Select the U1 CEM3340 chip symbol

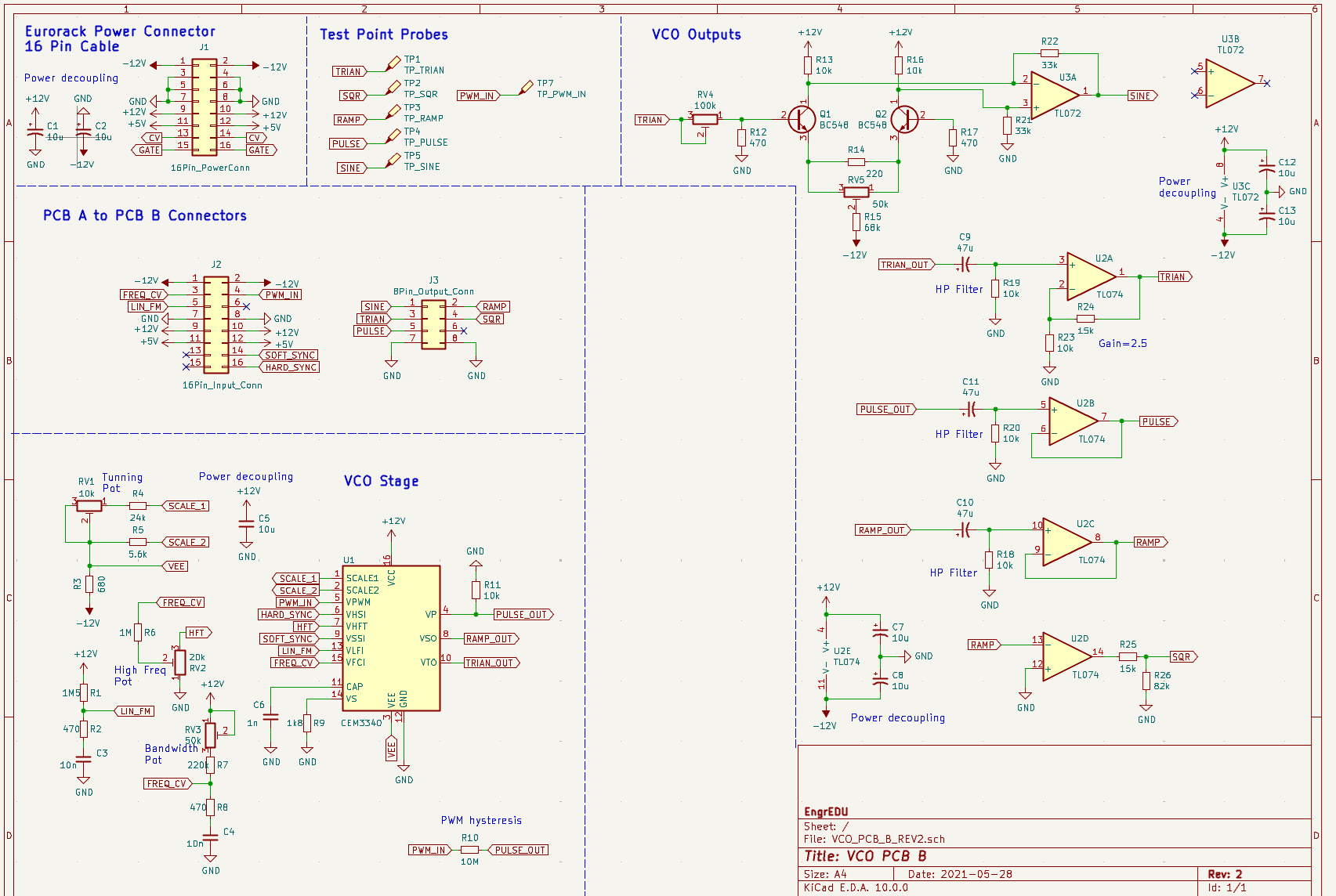(391, 638)
